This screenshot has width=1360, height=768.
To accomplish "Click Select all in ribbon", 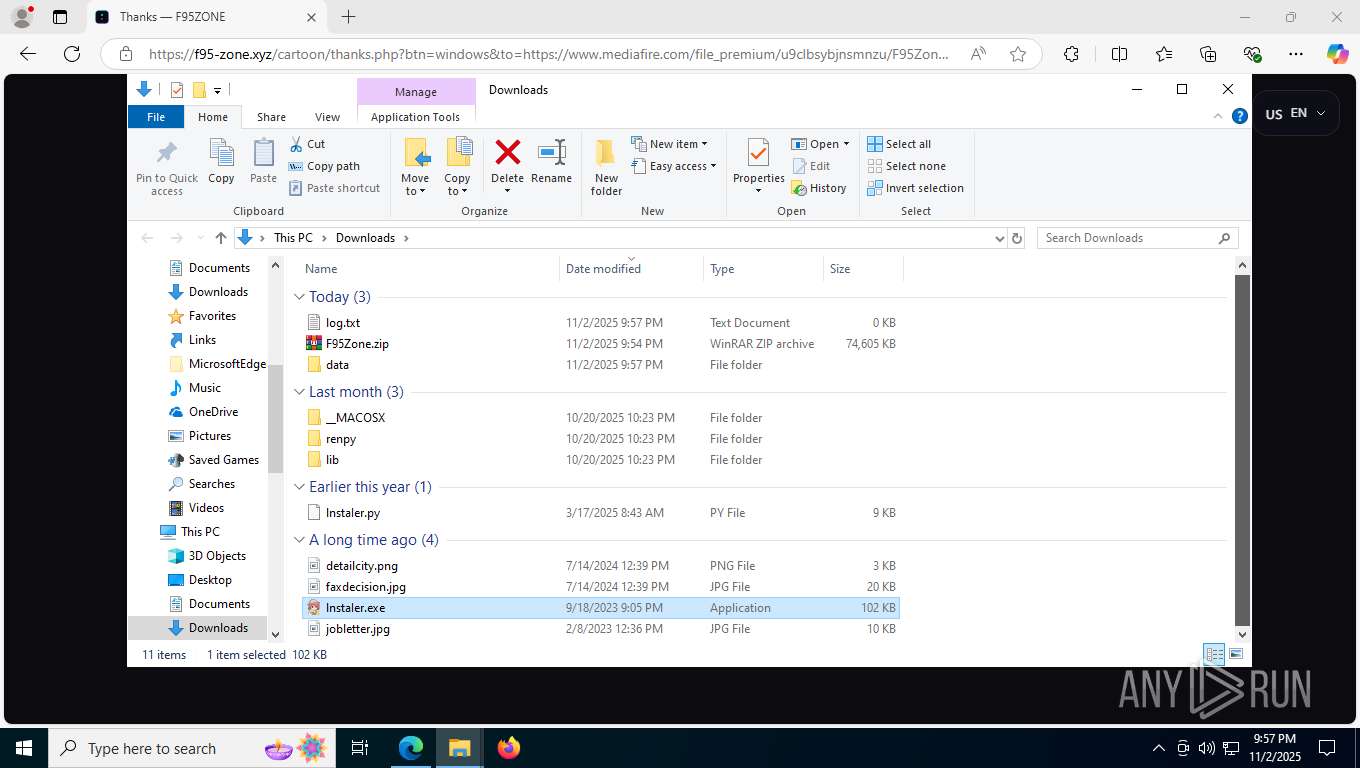I will click(899, 144).
